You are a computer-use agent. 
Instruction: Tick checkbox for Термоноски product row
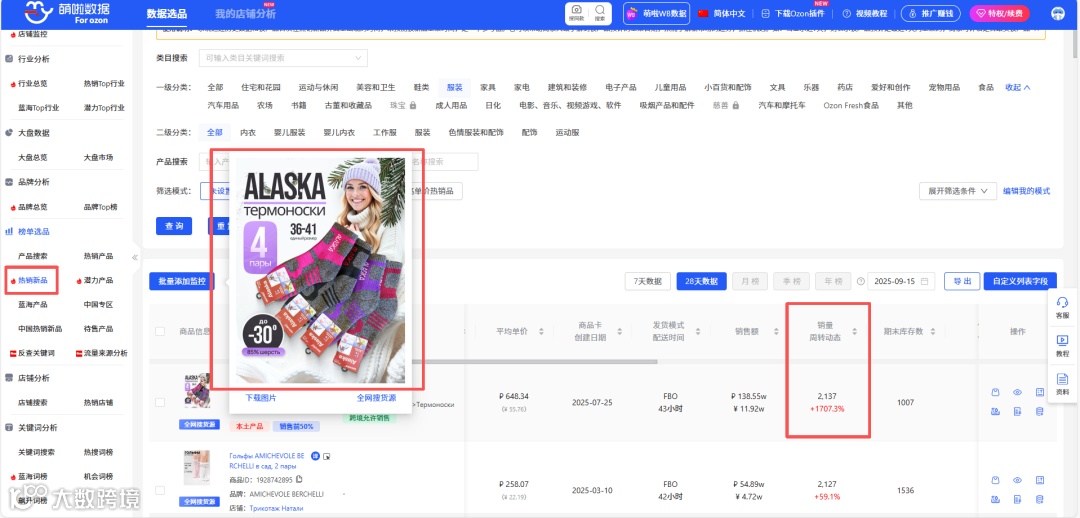[x=160, y=402]
